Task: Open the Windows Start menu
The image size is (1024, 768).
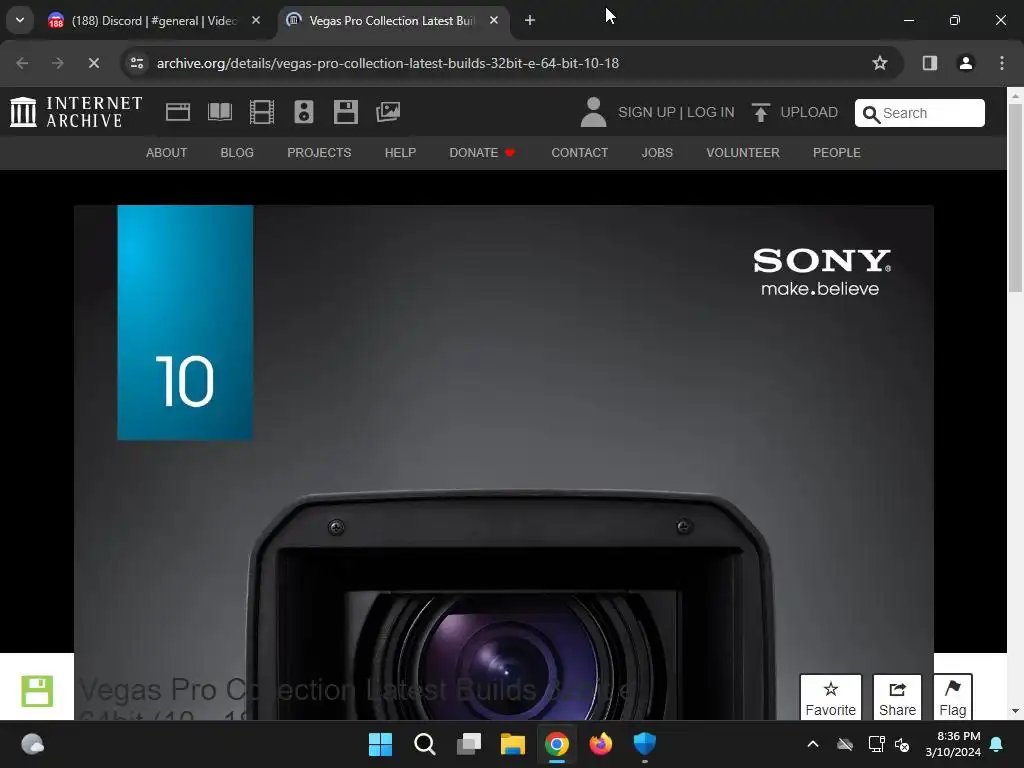Action: [380, 744]
